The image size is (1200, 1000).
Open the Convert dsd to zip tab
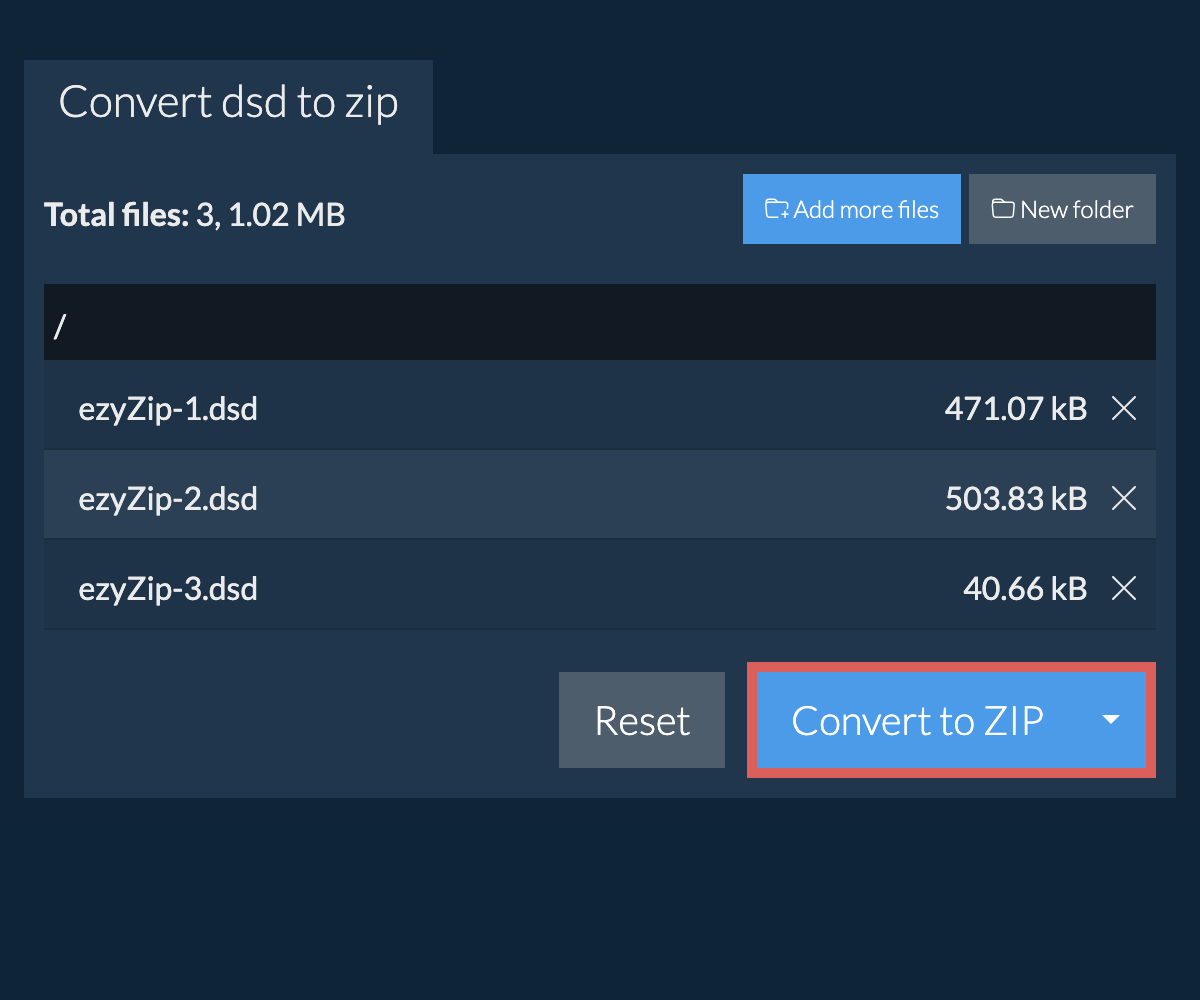tap(228, 104)
